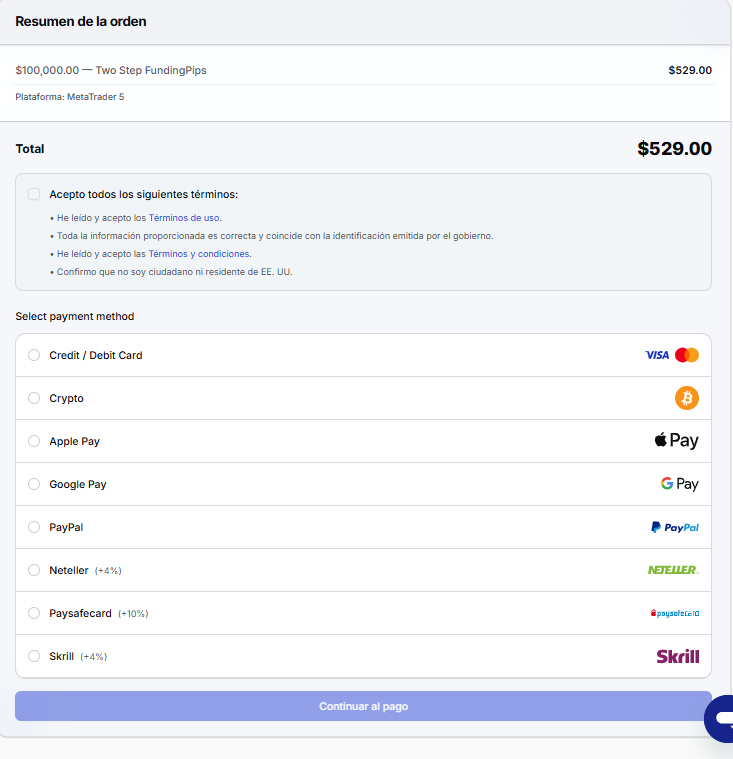Click the Google Pay logo
733x759 pixels.
[x=680, y=484]
